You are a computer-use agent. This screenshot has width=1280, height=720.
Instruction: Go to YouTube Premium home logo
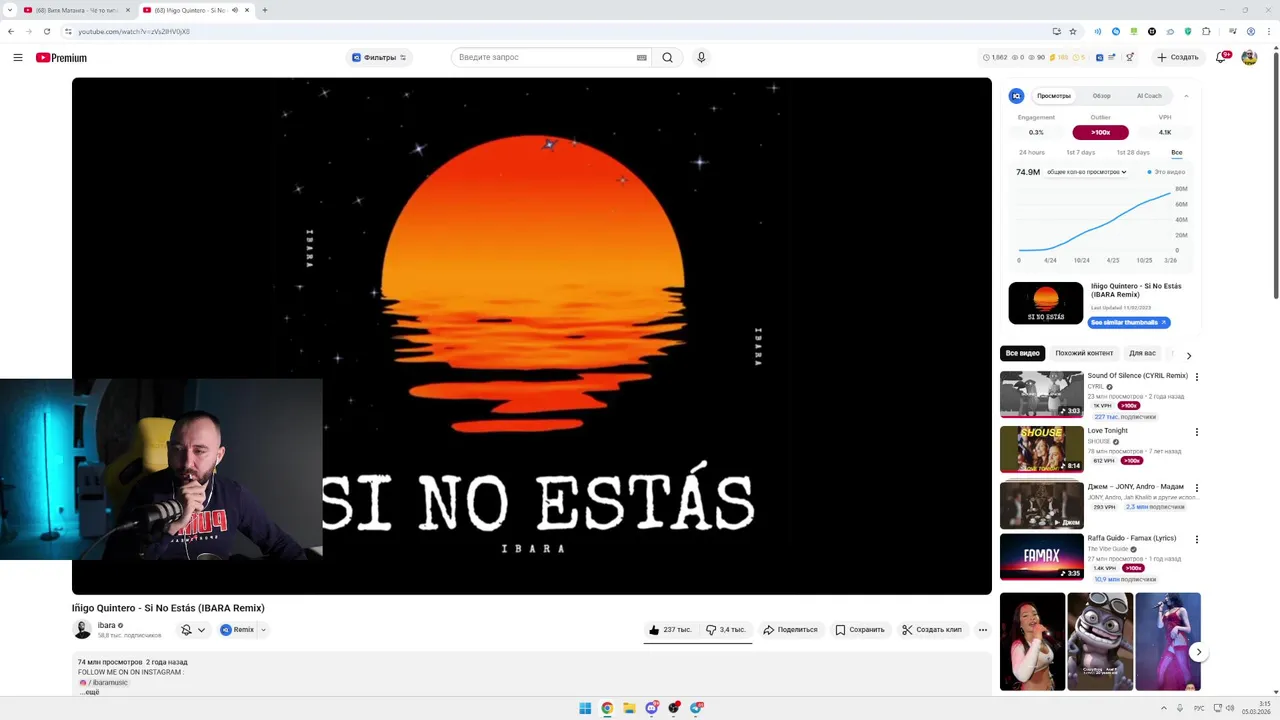pyautogui.click(x=61, y=58)
